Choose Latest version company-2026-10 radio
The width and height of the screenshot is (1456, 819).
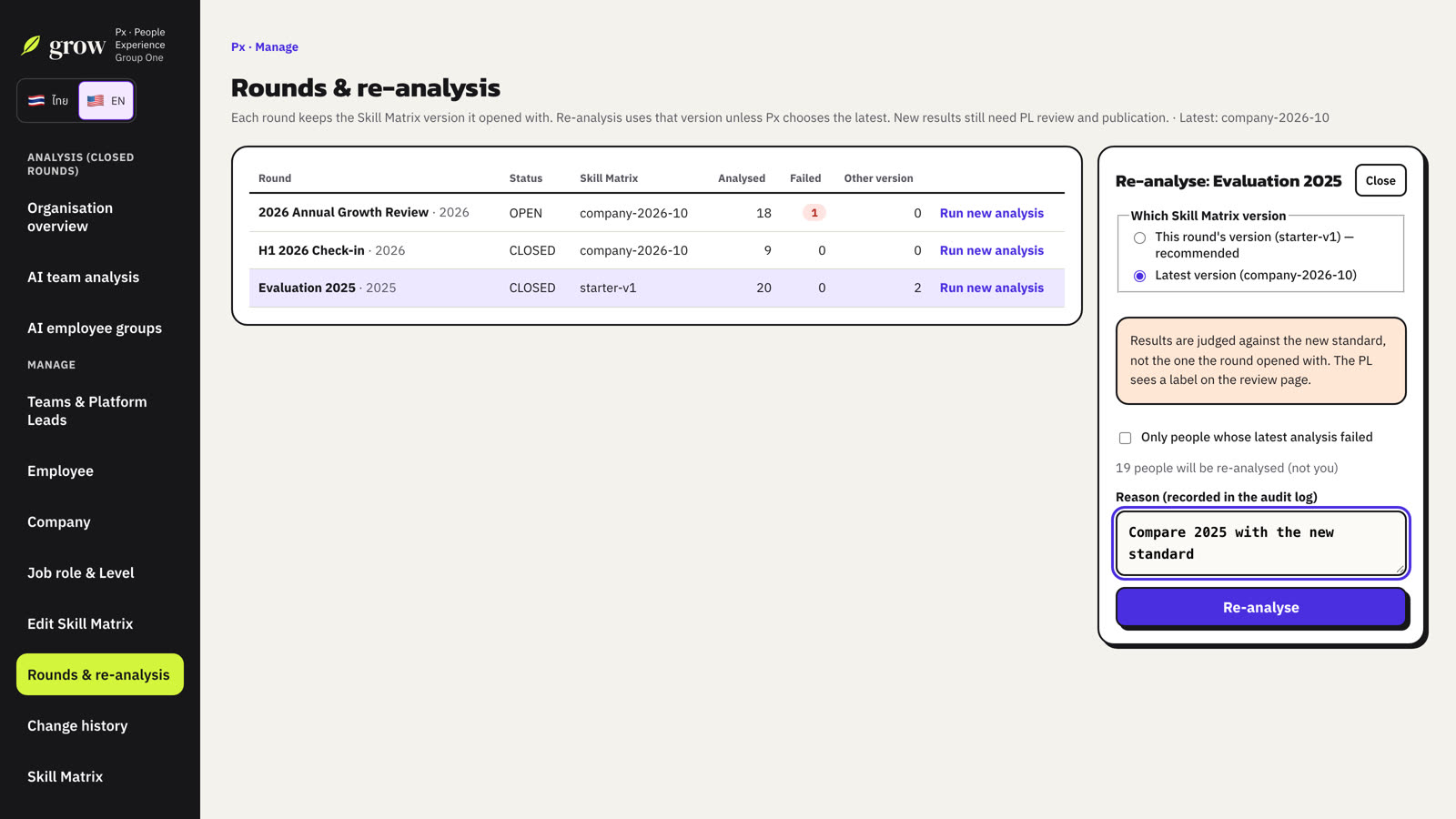pos(1139,276)
